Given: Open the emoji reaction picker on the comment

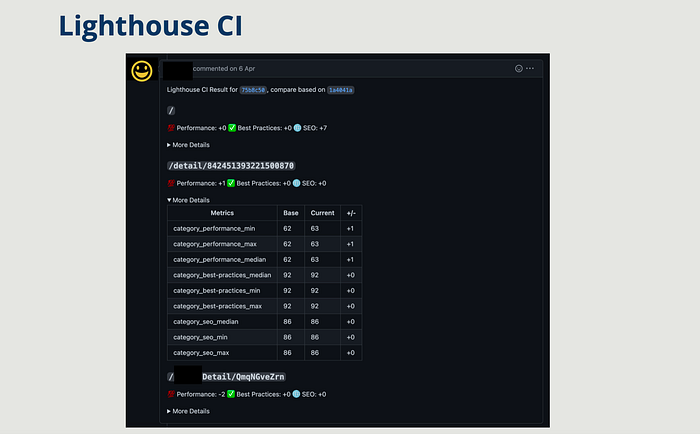Looking at the screenshot, I should 518,68.
